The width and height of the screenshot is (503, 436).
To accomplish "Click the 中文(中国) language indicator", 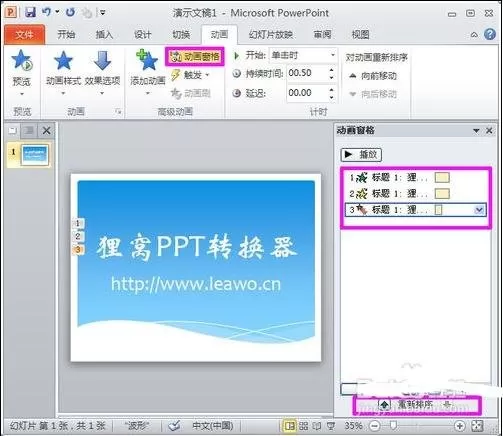I will [212, 426].
